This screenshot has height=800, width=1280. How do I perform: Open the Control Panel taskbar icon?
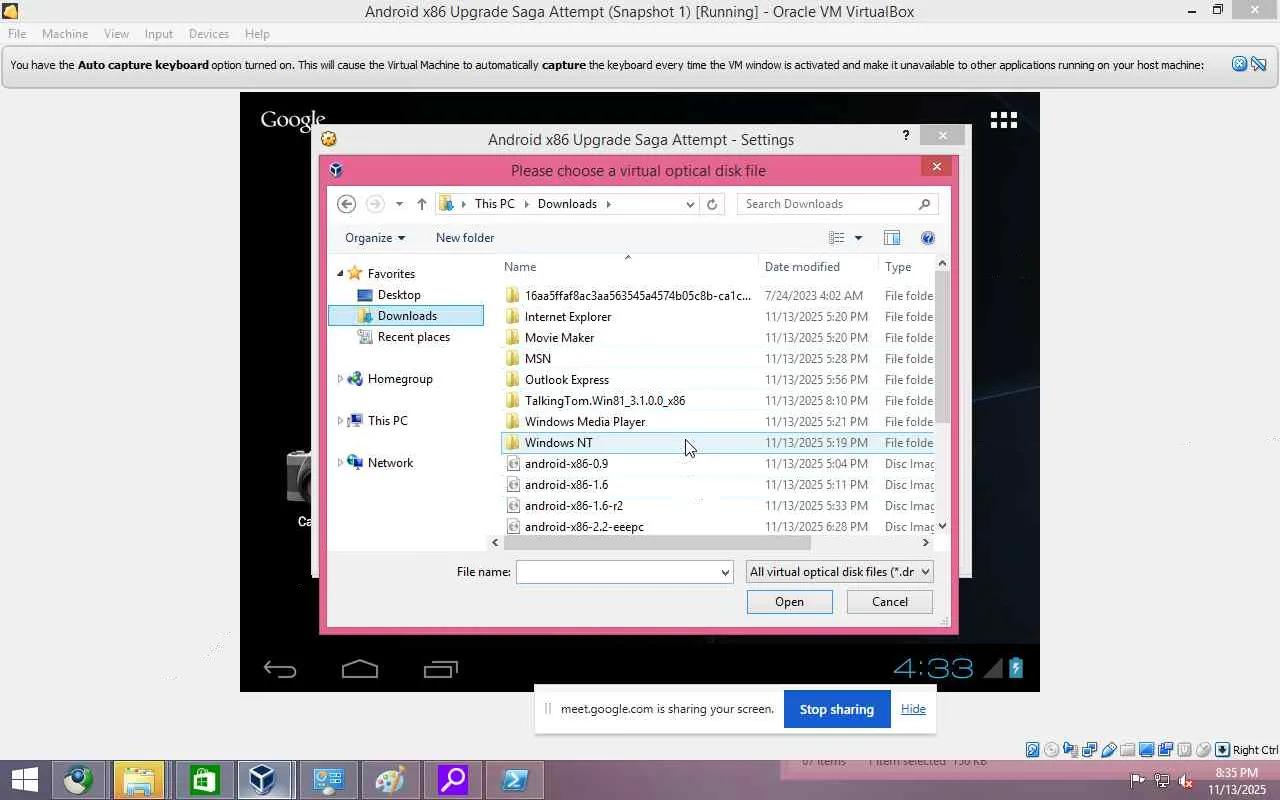(327, 780)
